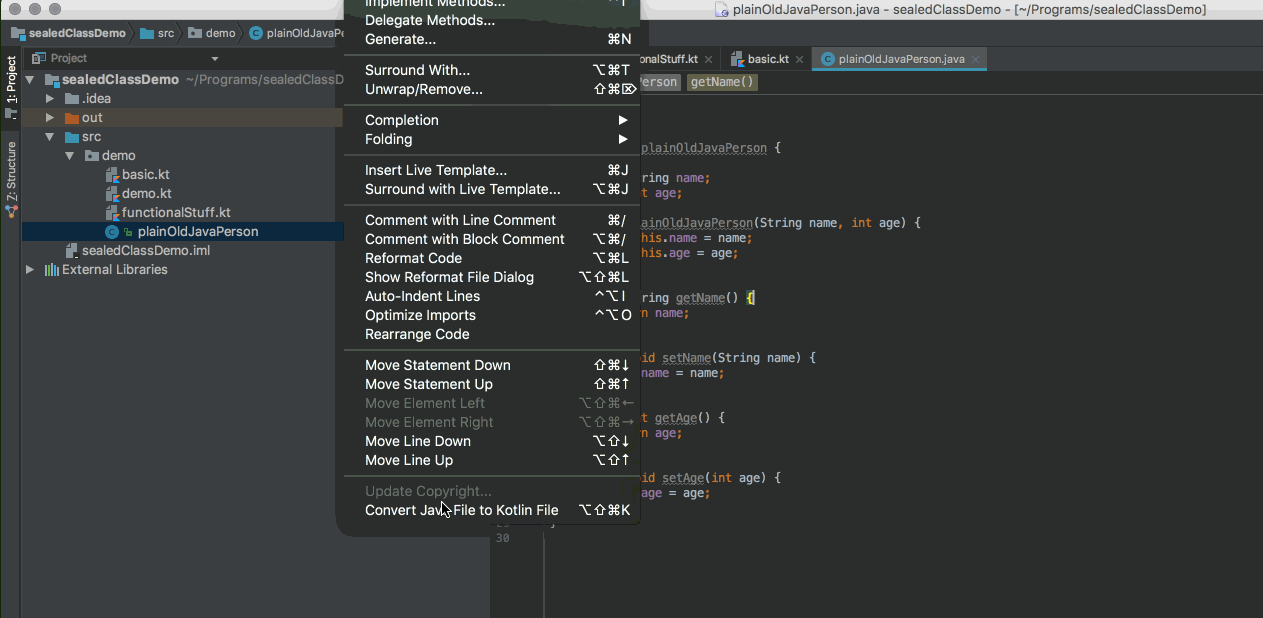
Task: Click the External Libraries icon
Action: (52, 269)
